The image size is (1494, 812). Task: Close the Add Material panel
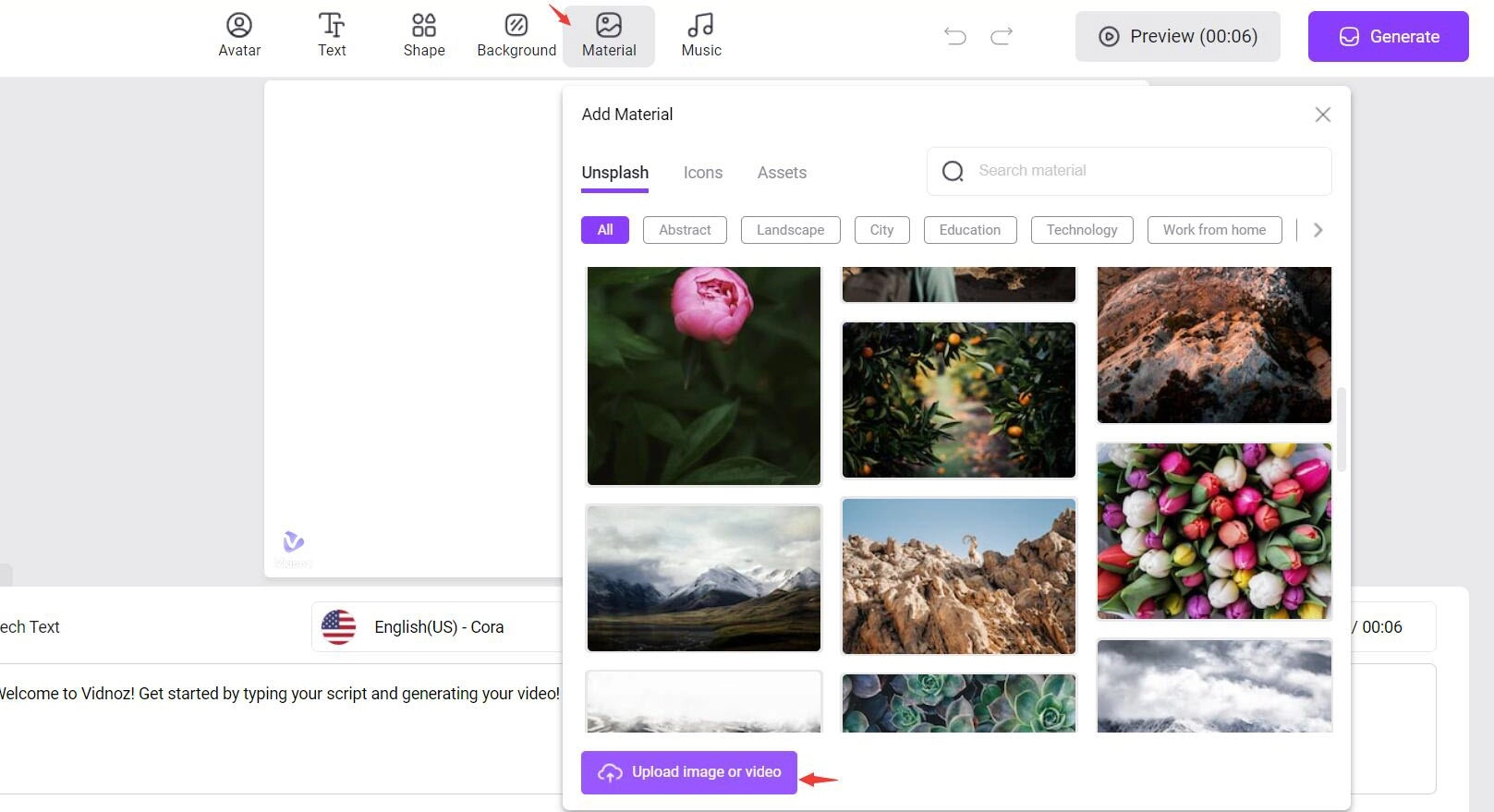pyautogui.click(x=1322, y=115)
